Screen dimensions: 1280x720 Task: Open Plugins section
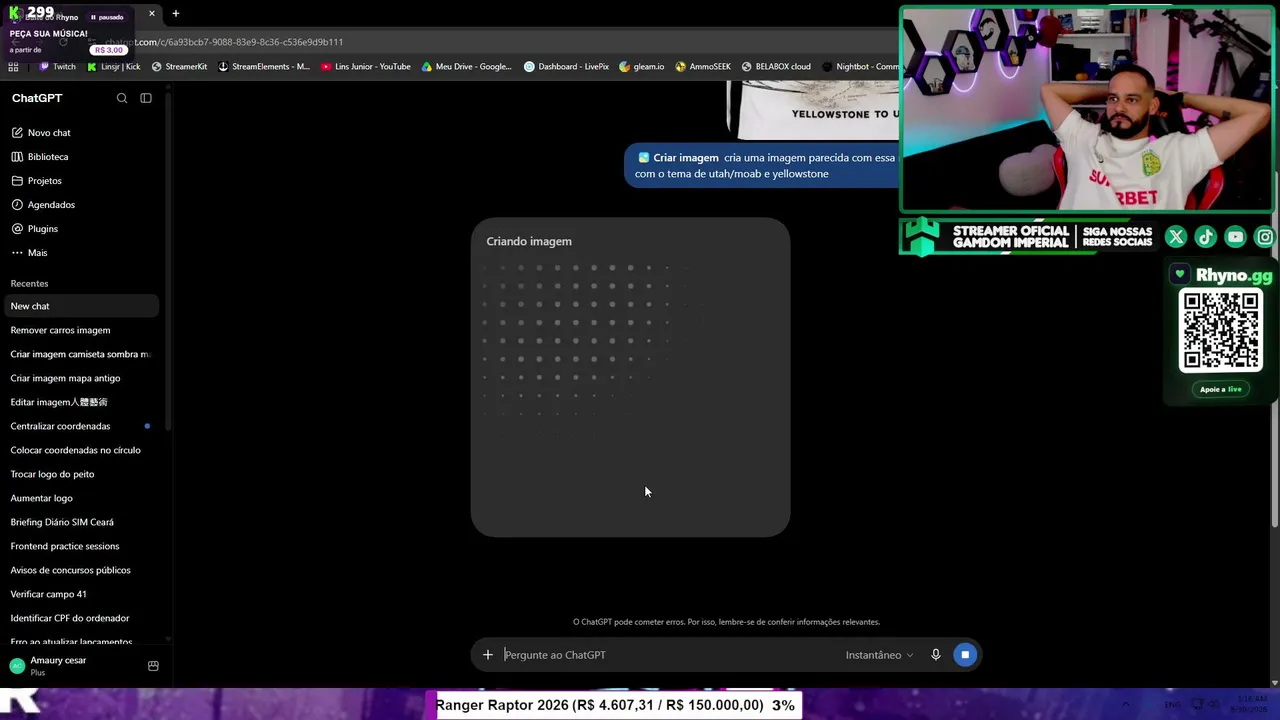(x=43, y=229)
